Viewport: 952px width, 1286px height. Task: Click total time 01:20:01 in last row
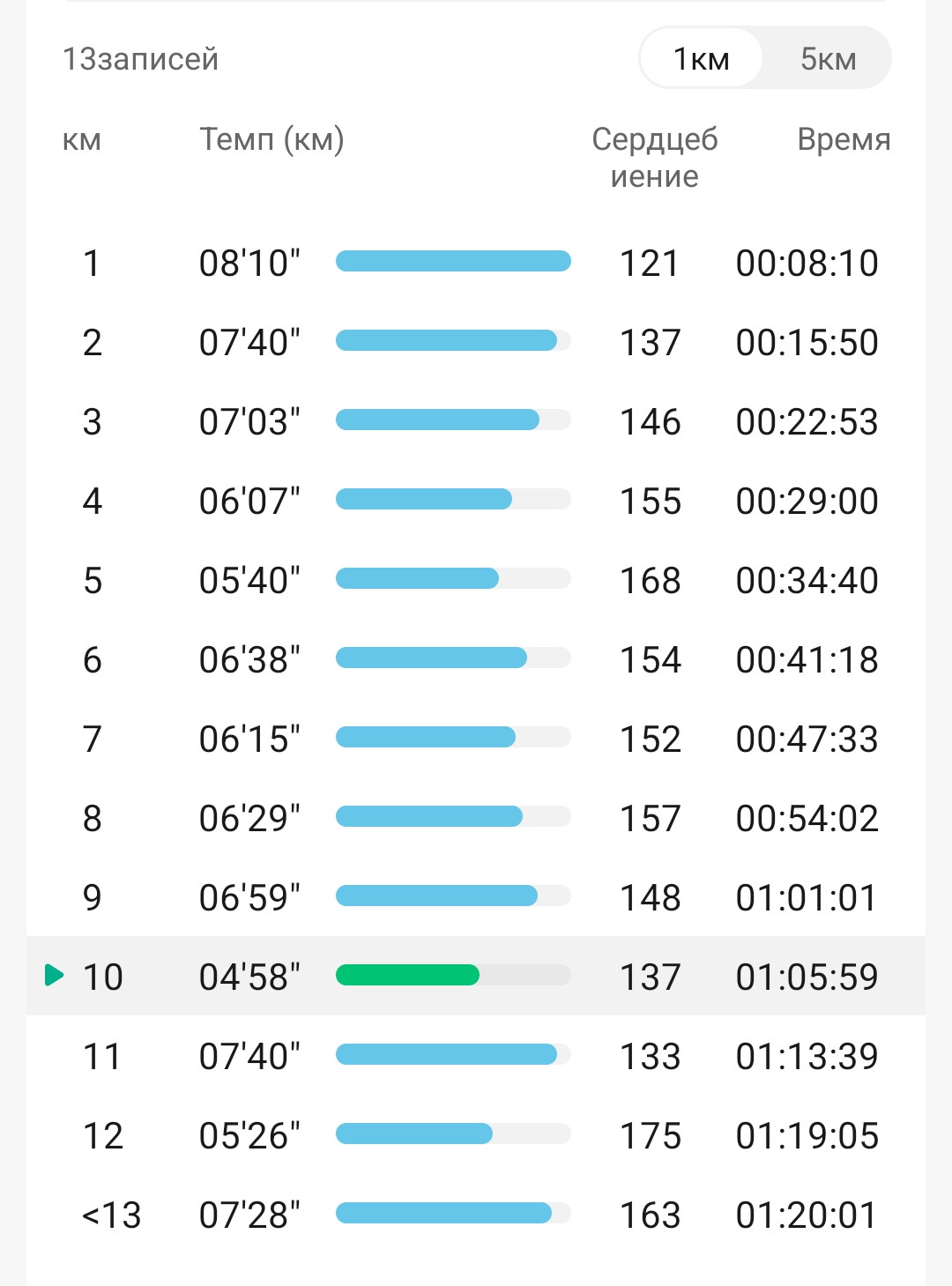[807, 1215]
